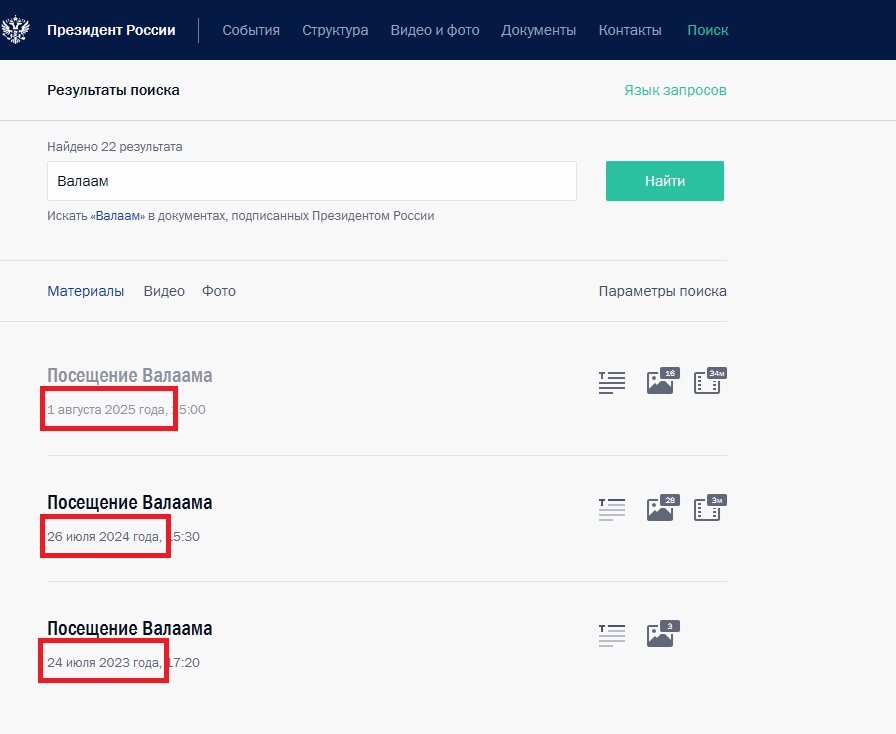This screenshot has width=896, height=734.
Task: Open photo icon for 24 июля 2023 result
Action: point(661,634)
